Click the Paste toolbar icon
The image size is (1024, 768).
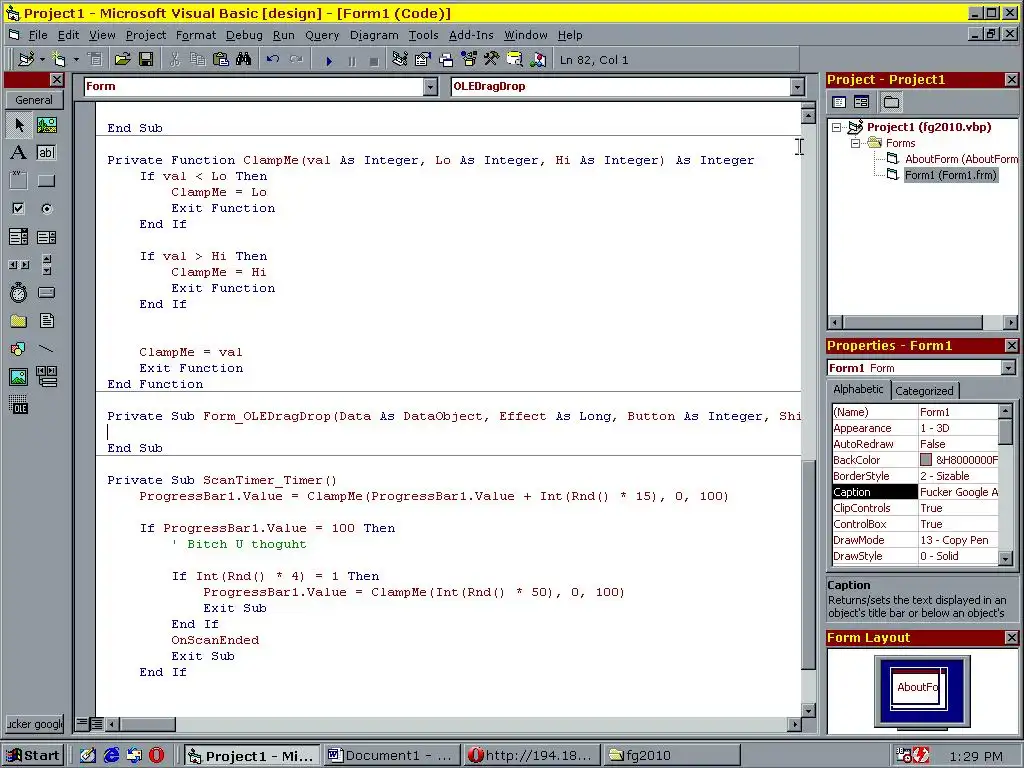point(221,60)
